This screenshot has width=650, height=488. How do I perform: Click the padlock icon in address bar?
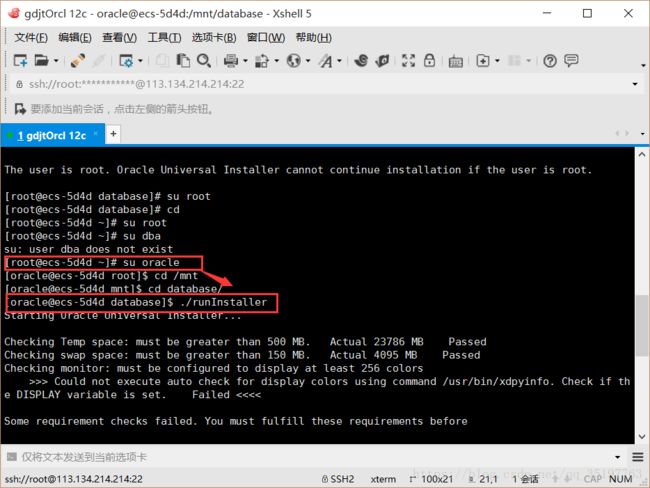[19, 84]
